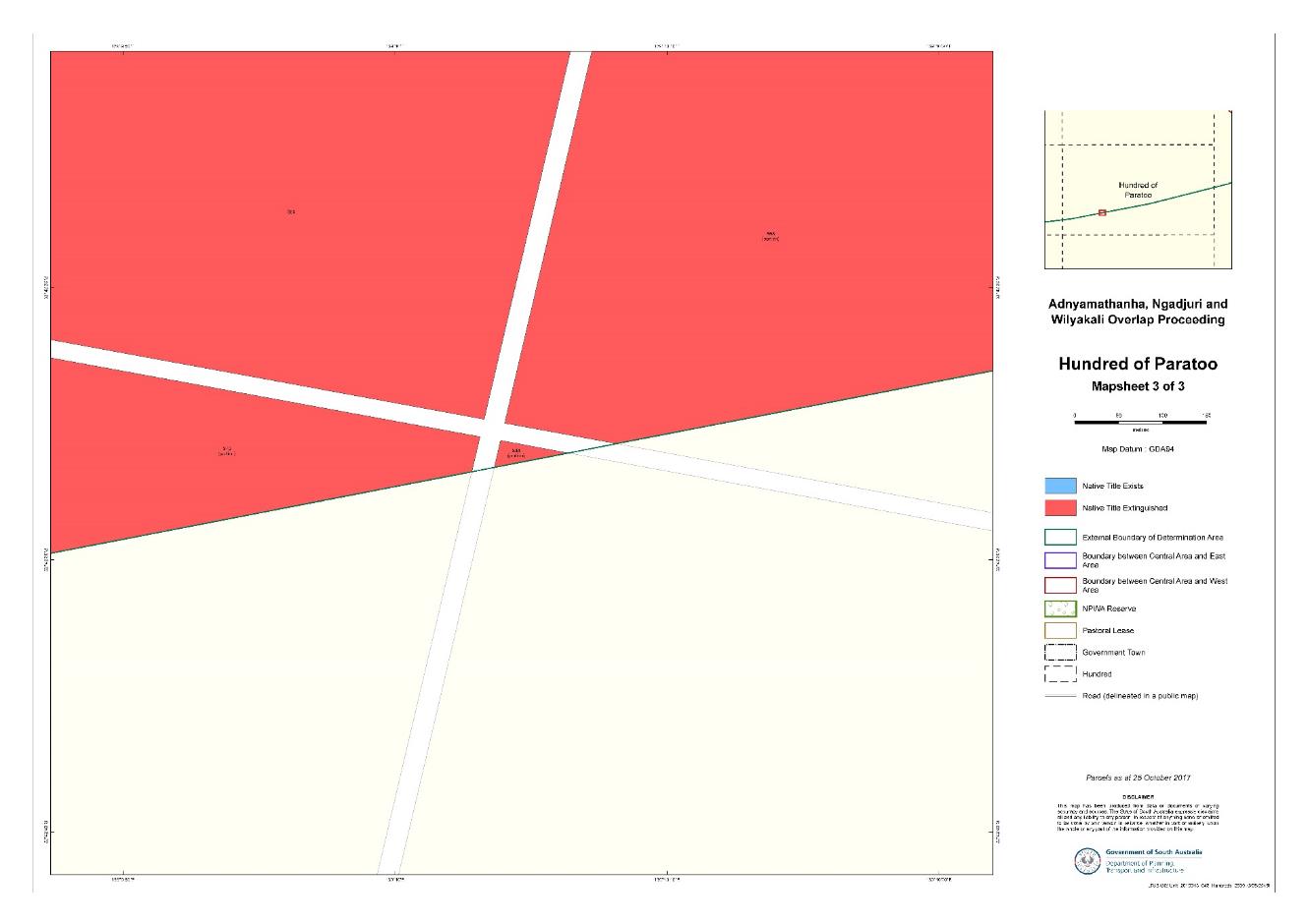Select the NPWA Reserve patterned legend swatch
The width and height of the screenshot is (1308, 924).
pos(1060,608)
